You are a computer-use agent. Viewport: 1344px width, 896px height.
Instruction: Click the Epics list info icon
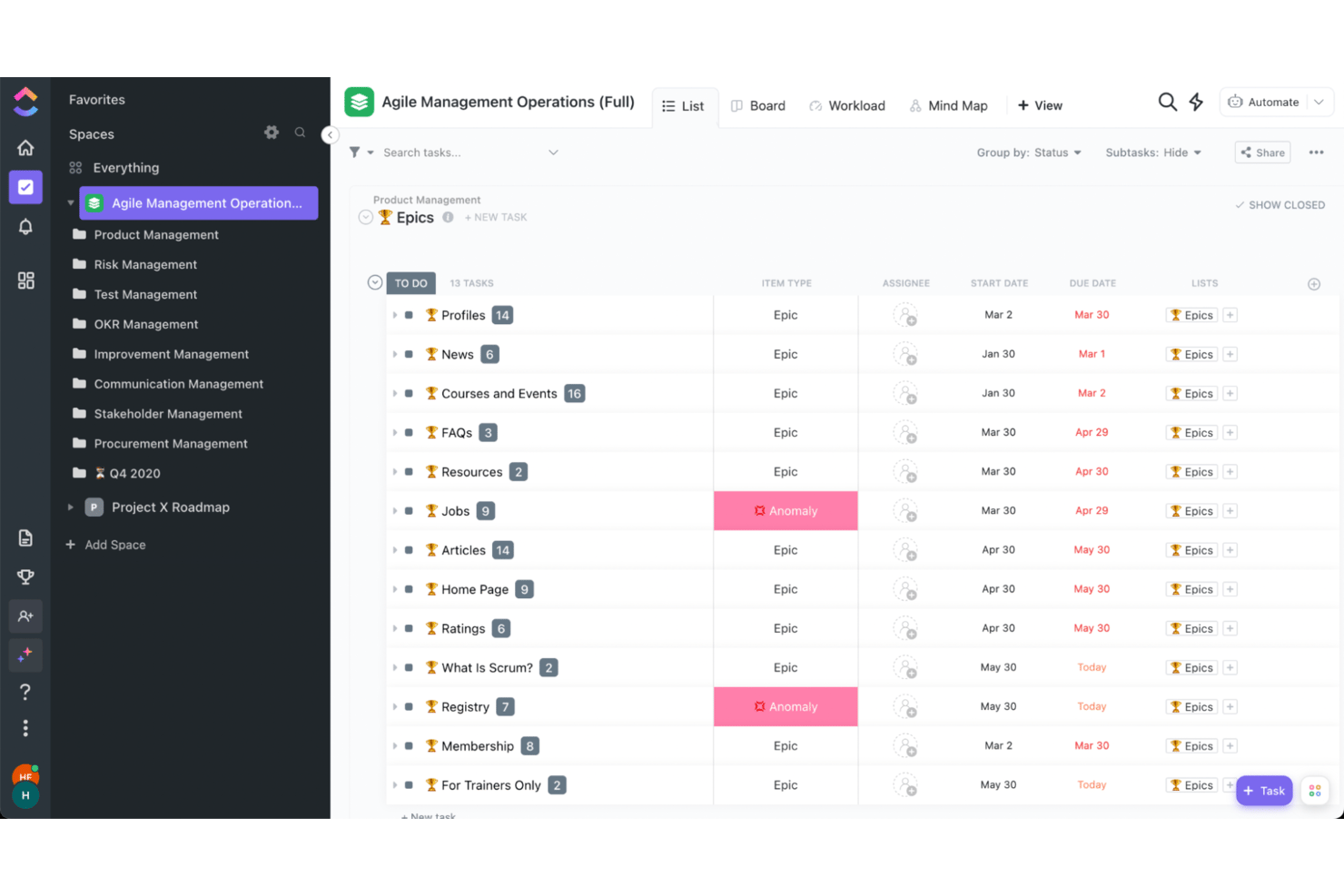click(x=448, y=217)
